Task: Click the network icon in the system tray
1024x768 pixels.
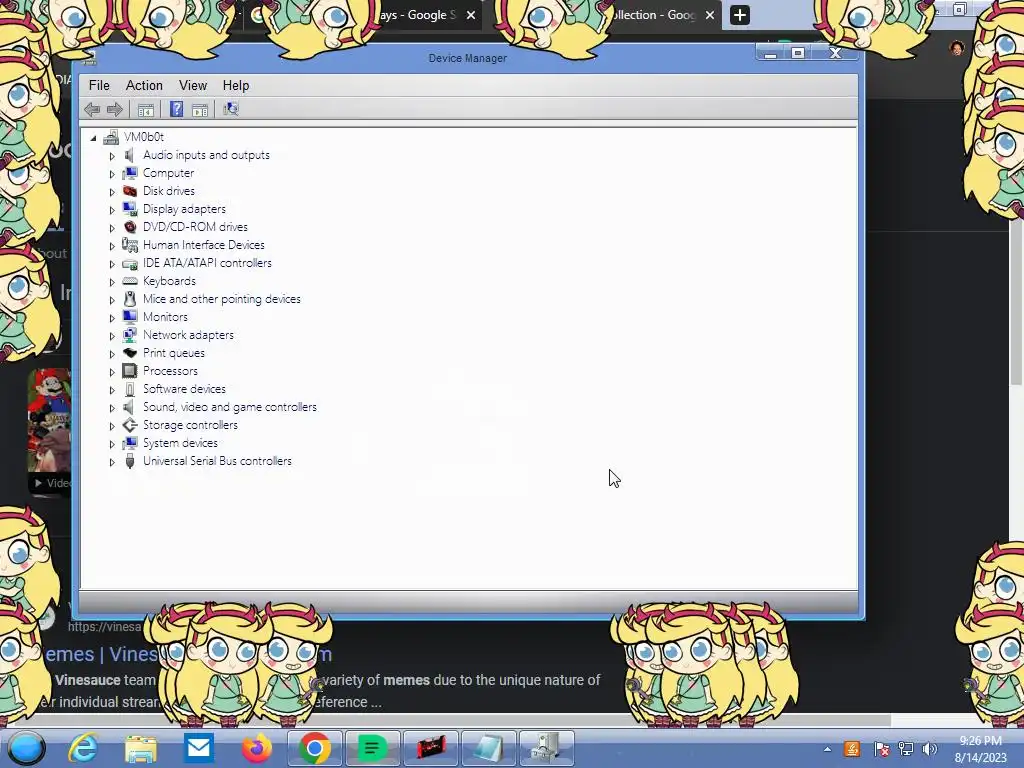Action: [x=906, y=749]
